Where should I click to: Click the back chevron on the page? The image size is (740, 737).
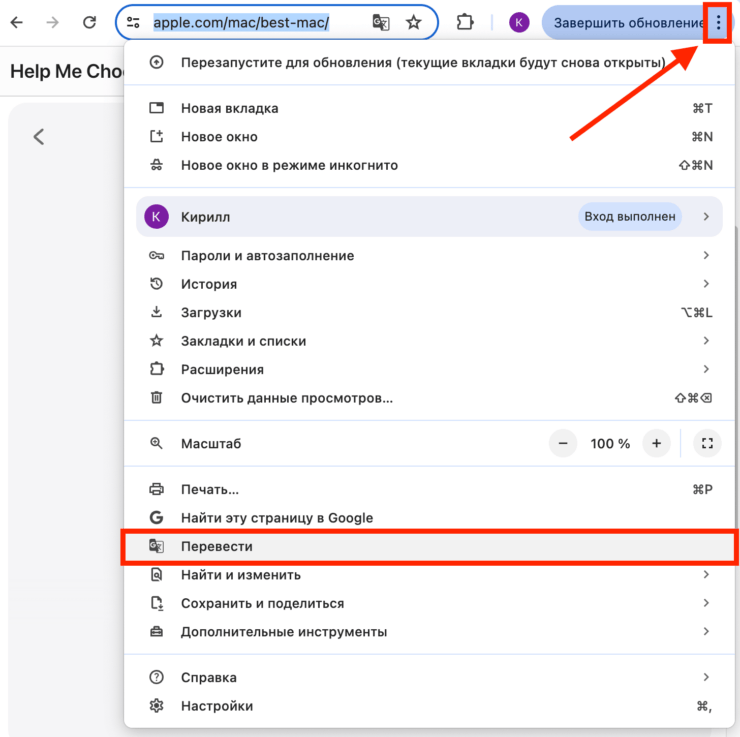pos(39,137)
